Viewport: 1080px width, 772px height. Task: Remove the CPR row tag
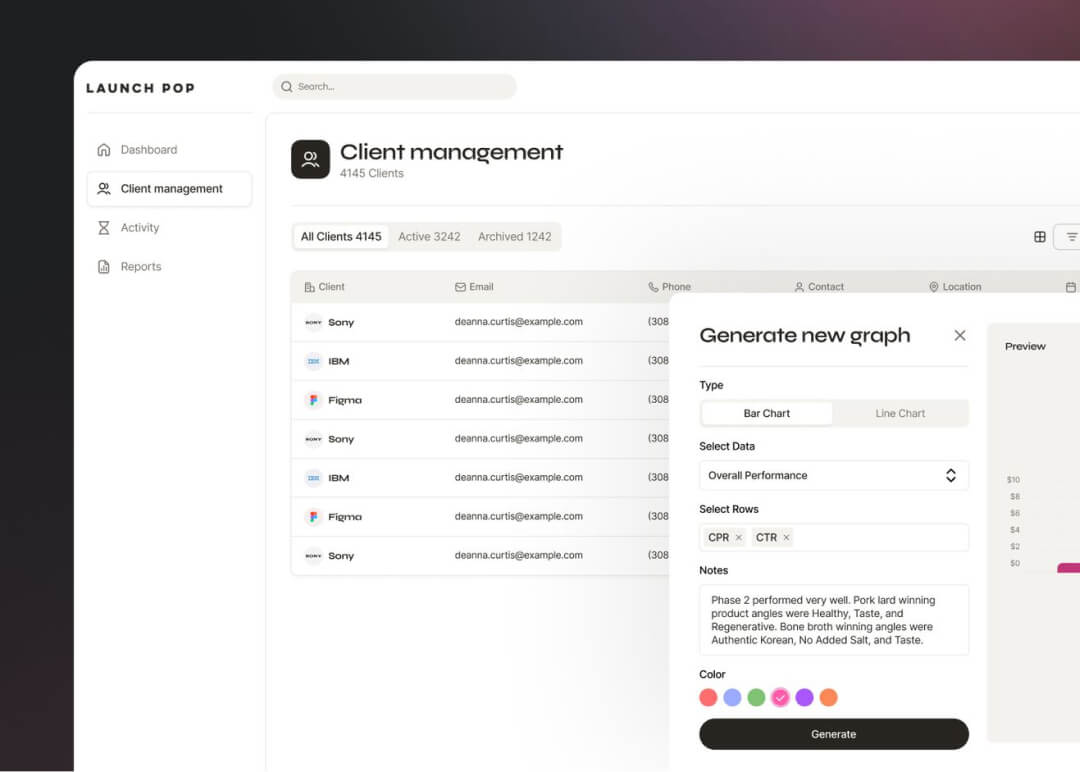tap(738, 538)
